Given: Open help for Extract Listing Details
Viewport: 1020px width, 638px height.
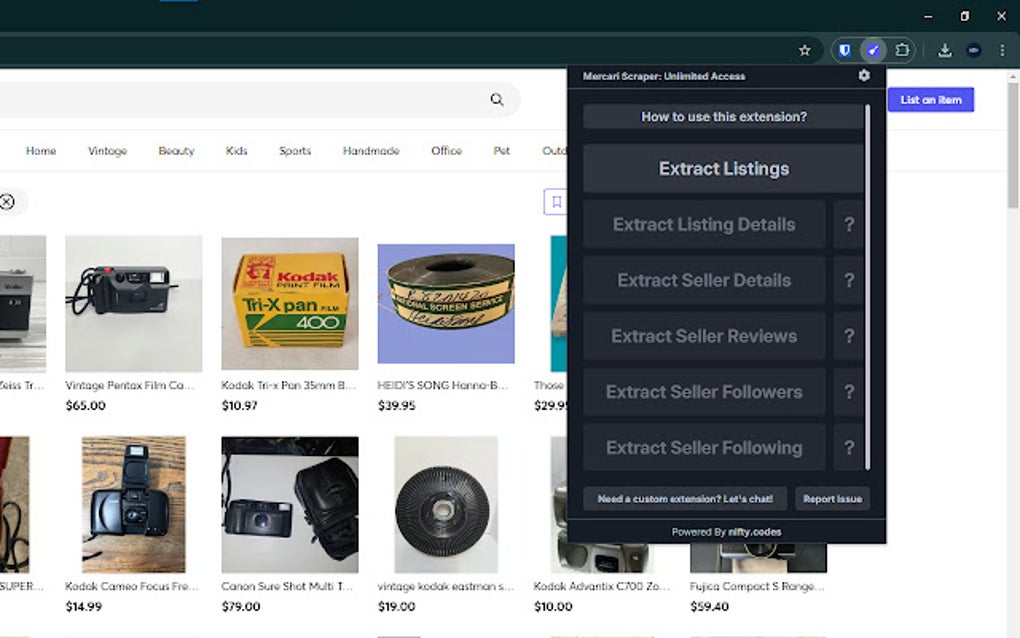Looking at the screenshot, I should [849, 224].
